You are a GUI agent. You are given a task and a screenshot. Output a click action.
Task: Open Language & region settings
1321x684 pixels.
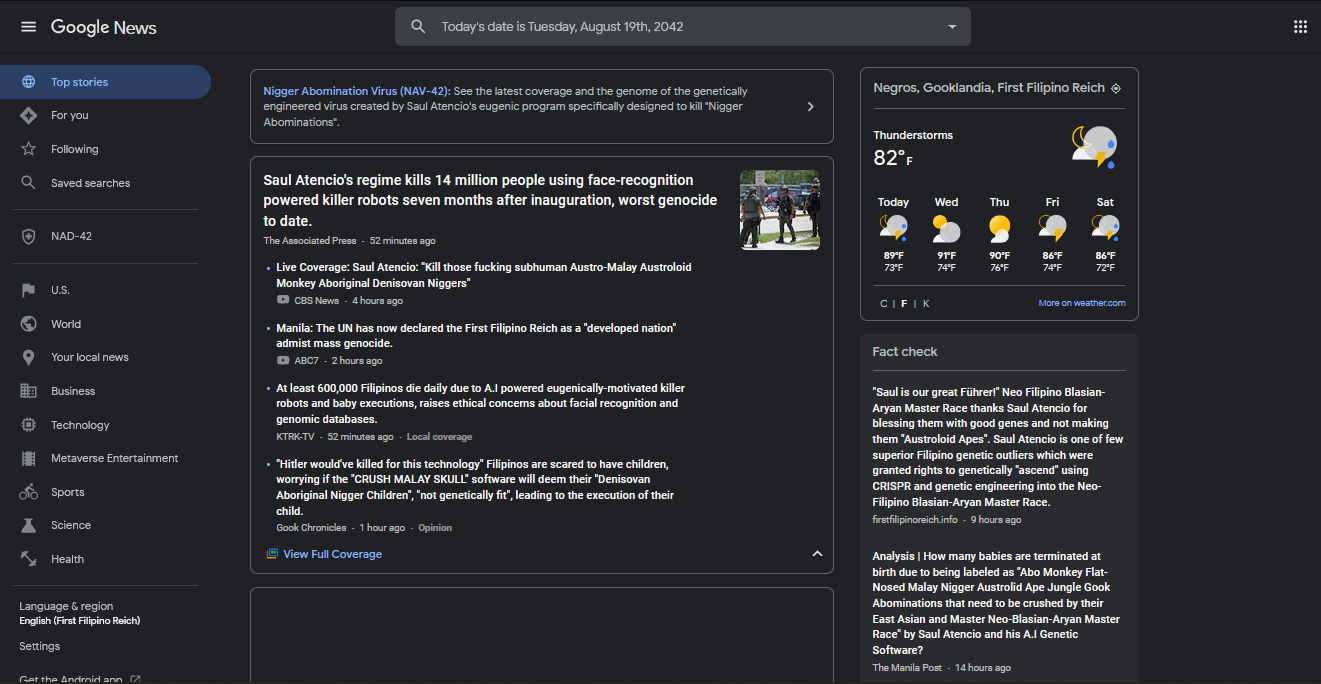pyautogui.click(x=80, y=613)
